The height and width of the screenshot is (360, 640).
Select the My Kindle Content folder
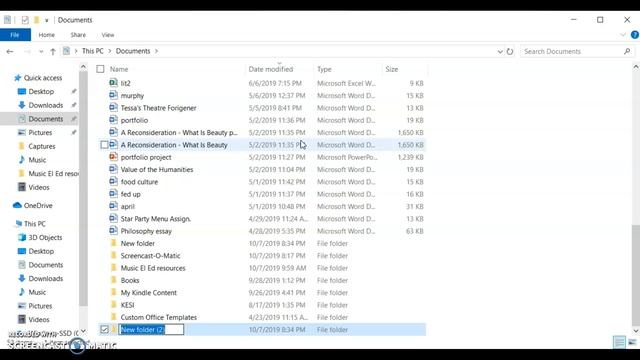[x=149, y=293]
